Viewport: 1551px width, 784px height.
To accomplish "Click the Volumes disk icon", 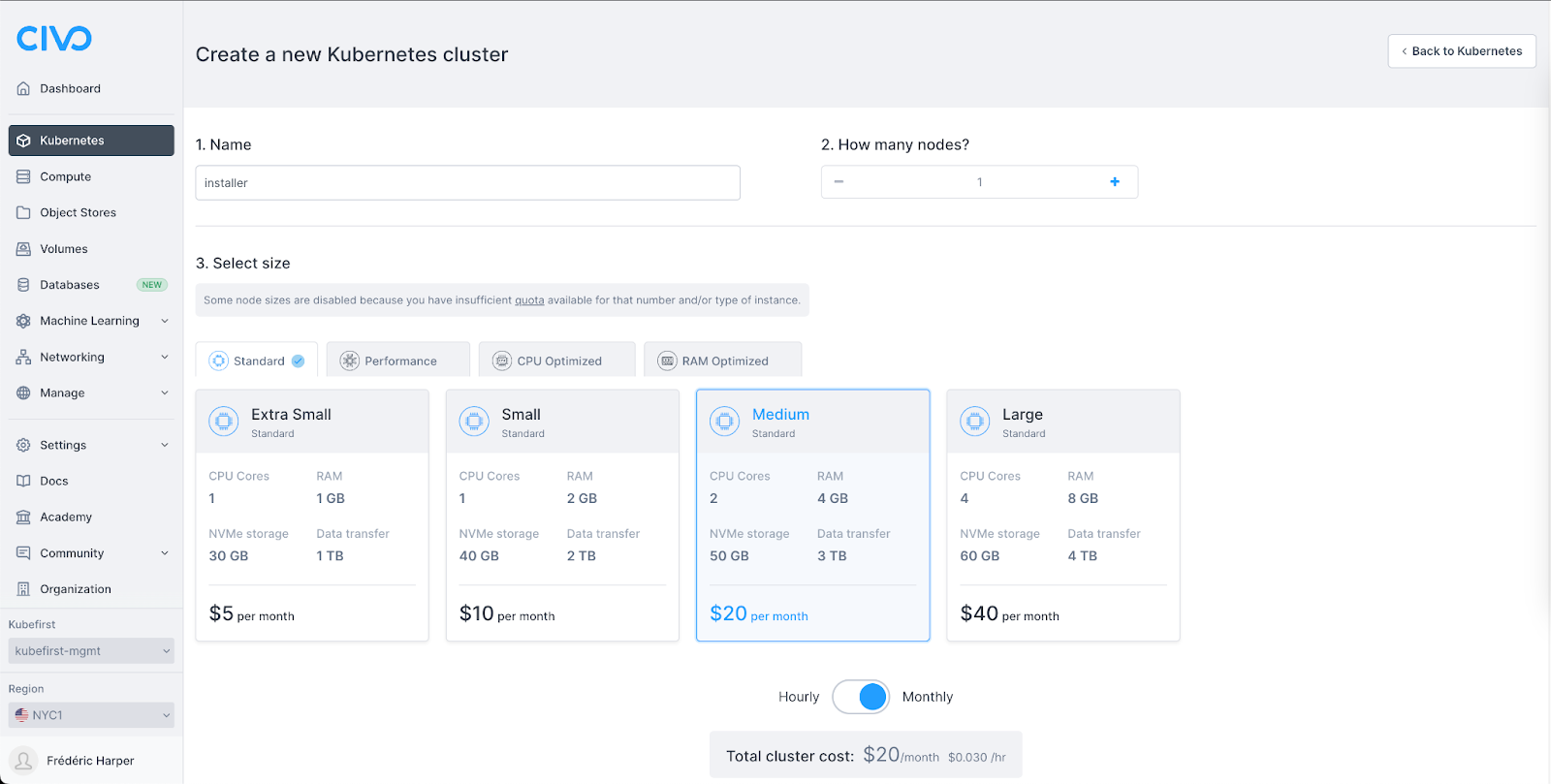I will coord(23,249).
